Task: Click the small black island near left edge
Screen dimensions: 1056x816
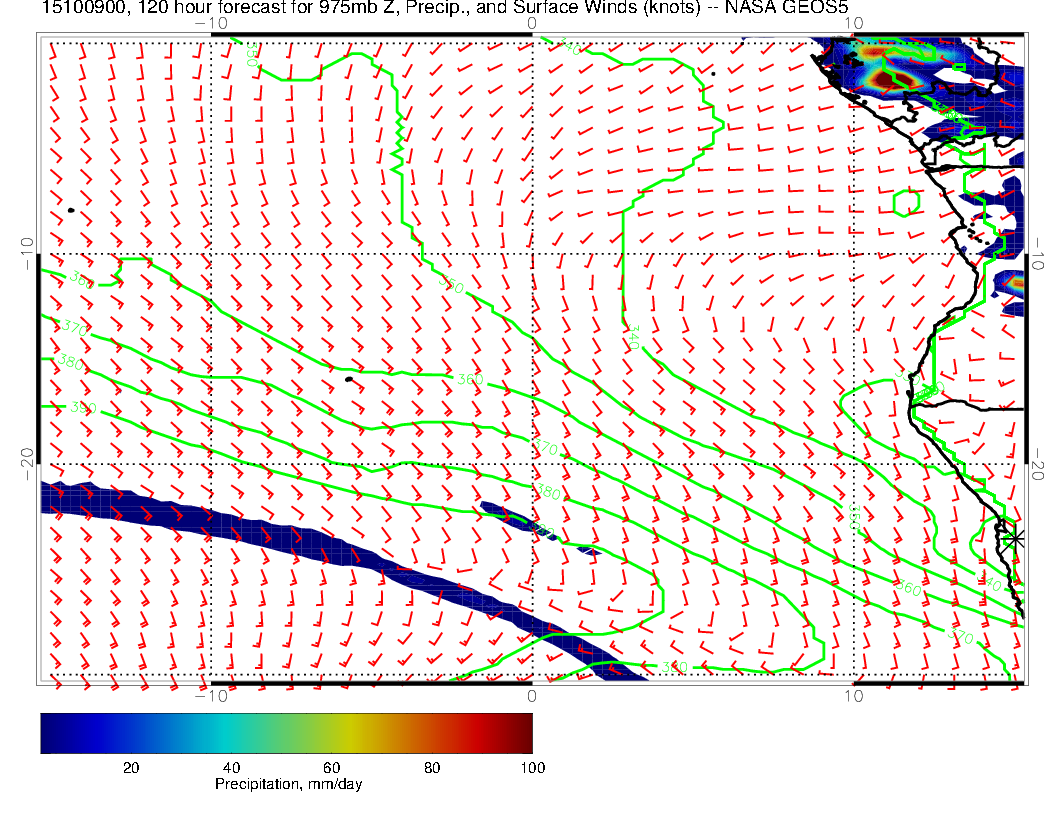Action: (x=71, y=210)
